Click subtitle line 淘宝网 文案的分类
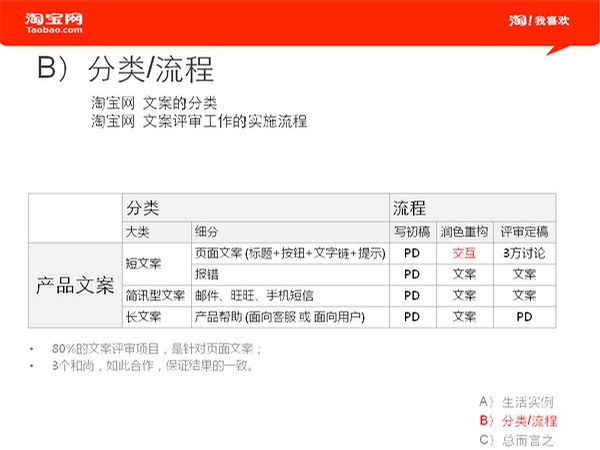Image resolution: width=600 pixels, height=450 pixels. click(154, 103)
